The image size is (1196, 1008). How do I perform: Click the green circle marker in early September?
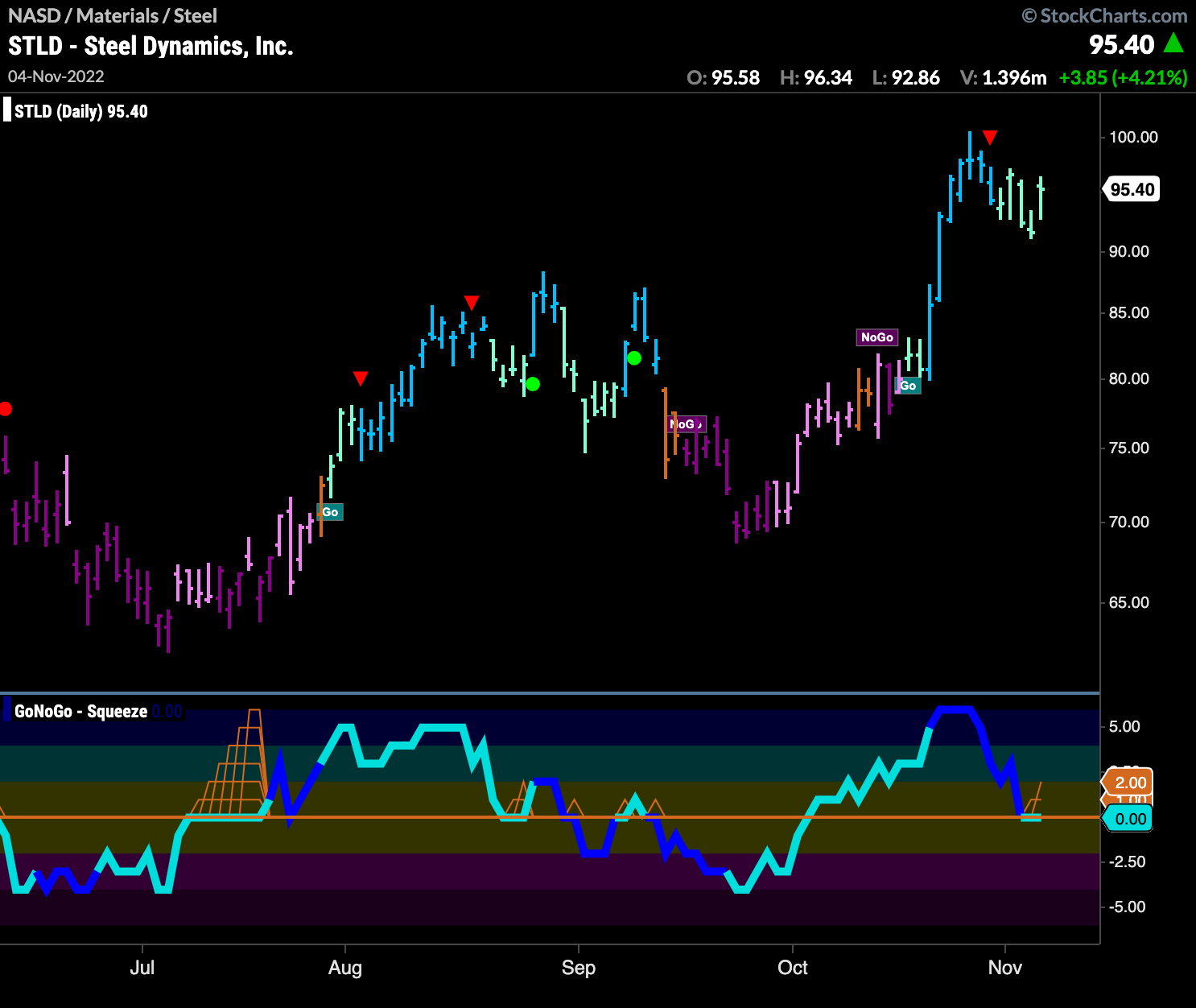634,358
